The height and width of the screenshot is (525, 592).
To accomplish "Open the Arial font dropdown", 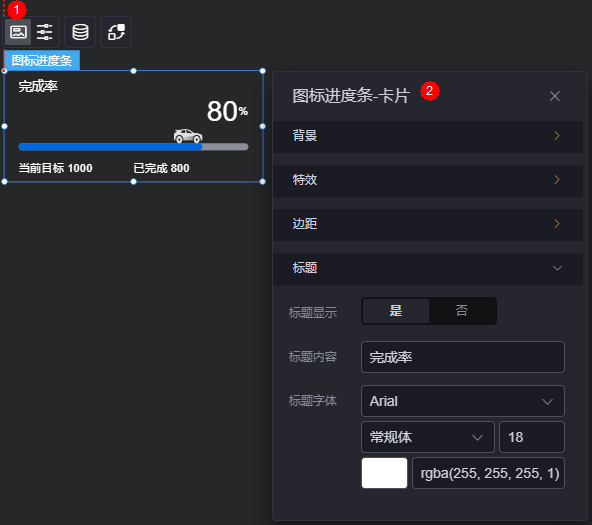I will pos(462,401).
